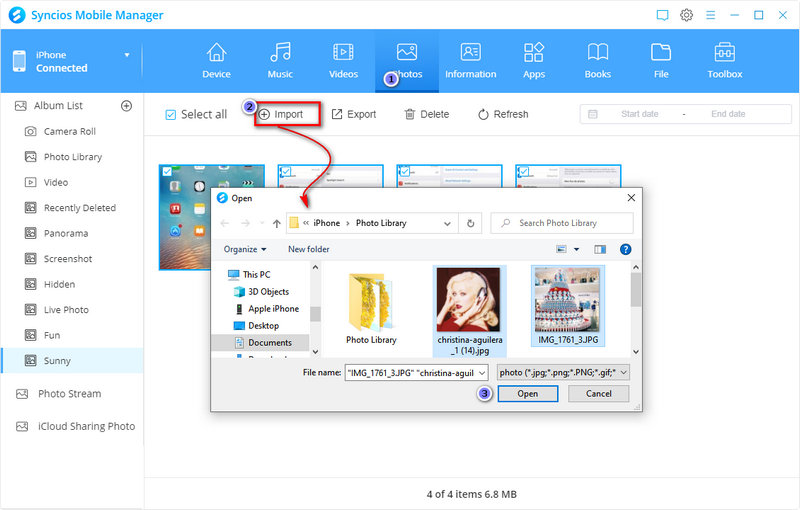Expand the iPhone device dropdown

pos(127,55)
